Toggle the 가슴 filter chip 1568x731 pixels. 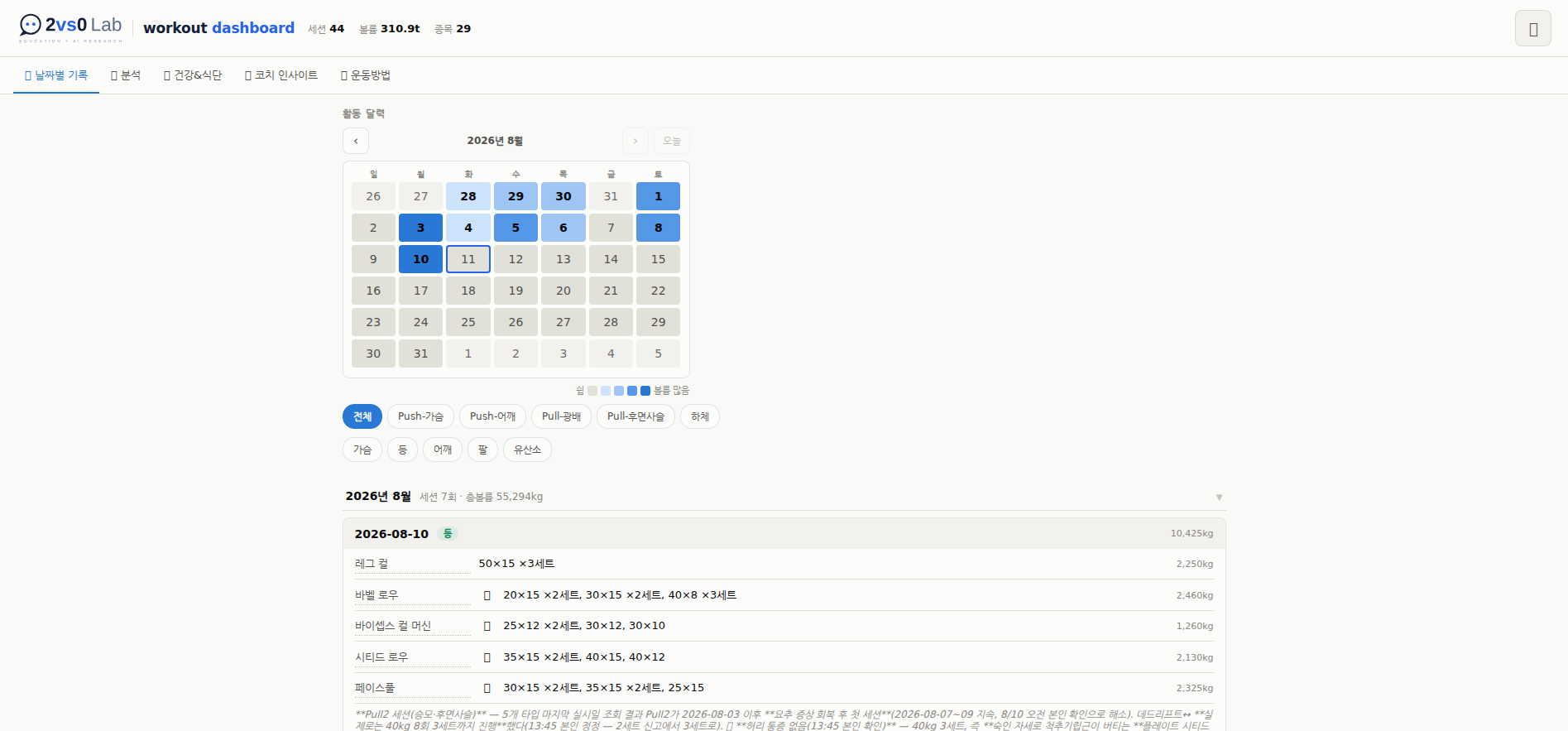pos(362,450)
